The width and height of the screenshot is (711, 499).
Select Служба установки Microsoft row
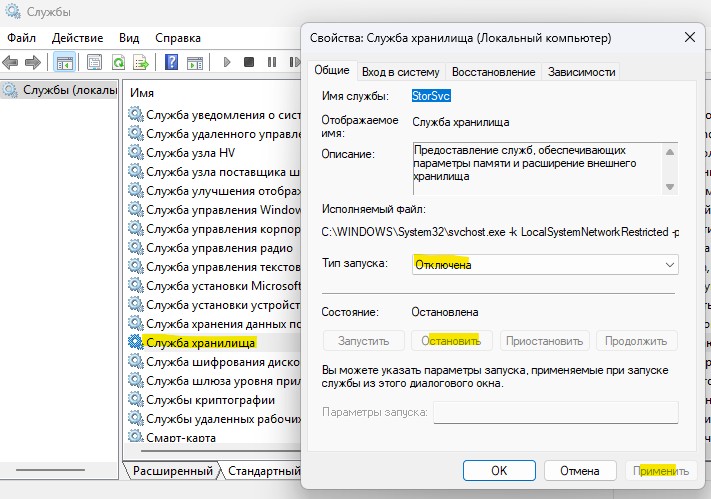[x=214, y=286]
